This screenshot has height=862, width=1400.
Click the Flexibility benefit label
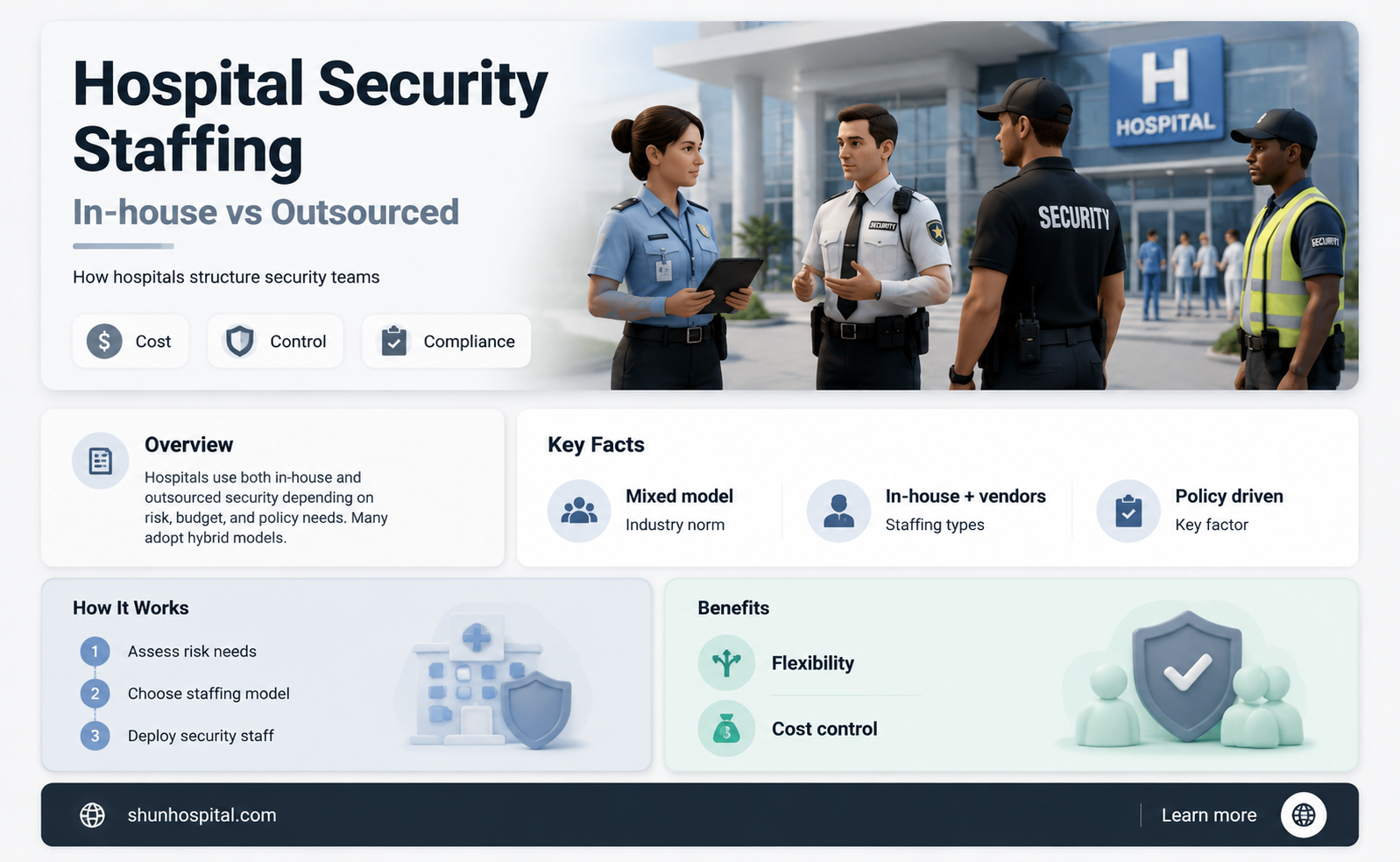pos(813,663)
